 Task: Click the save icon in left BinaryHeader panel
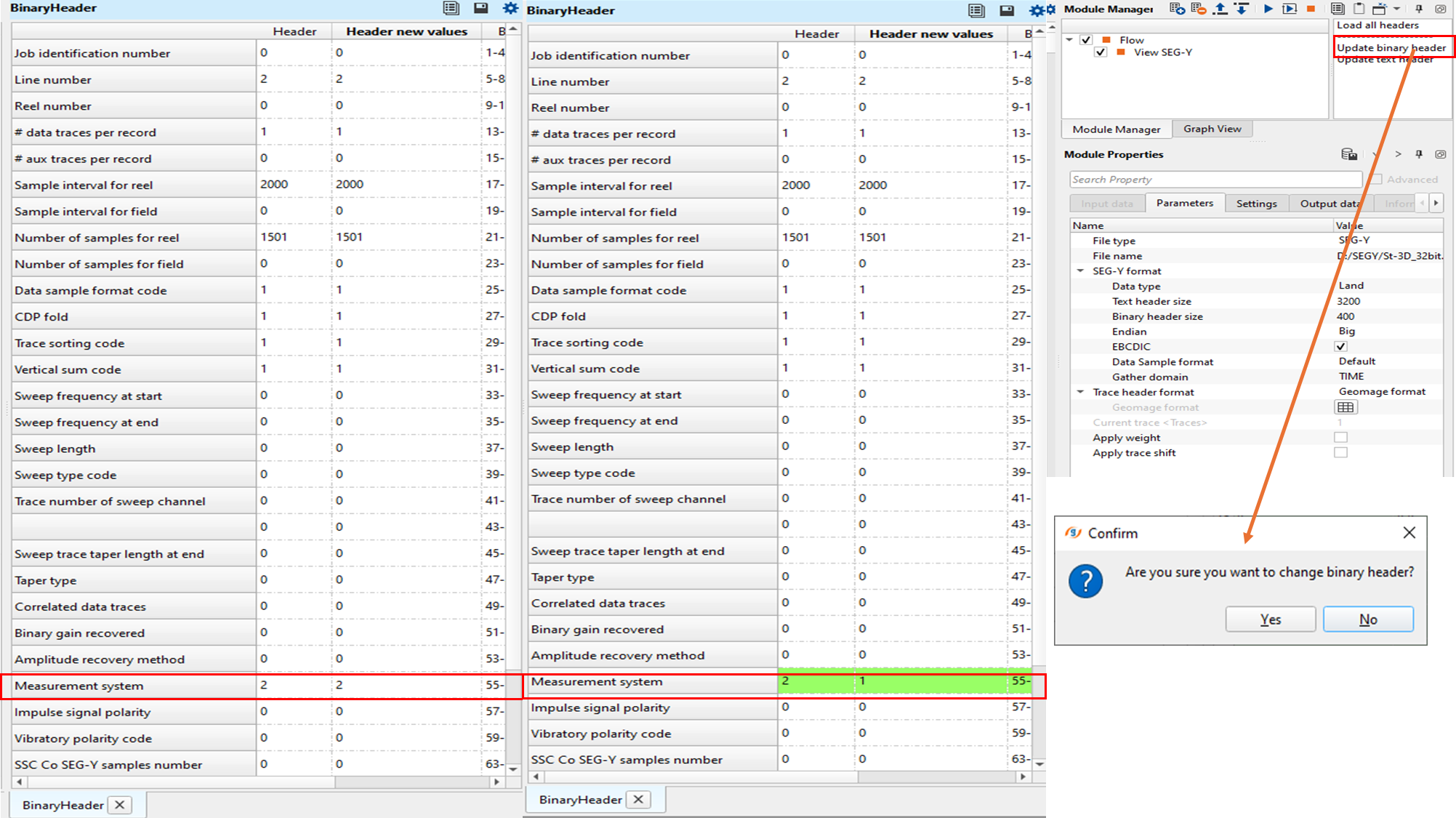(480, 8)
